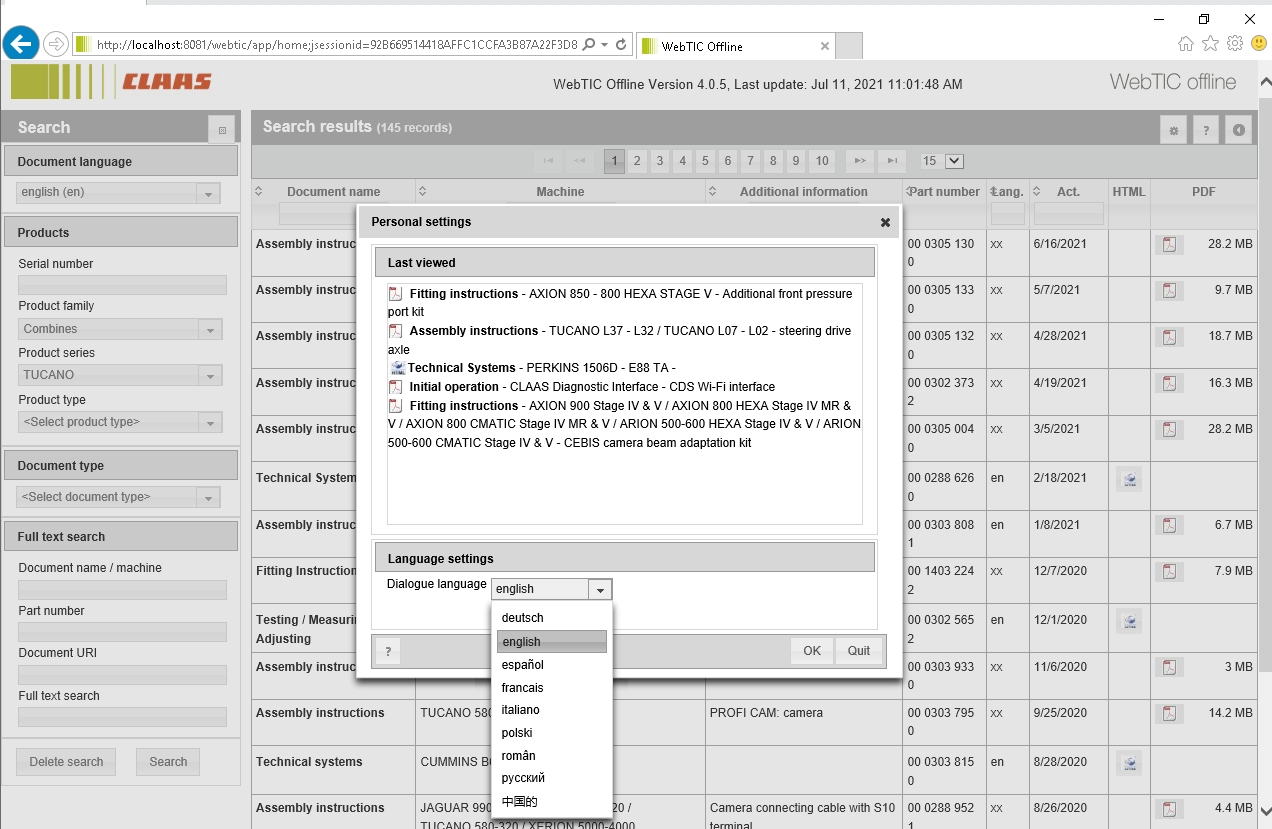Select deutsch from the language list
Screen dimensions: 1272x829
click(523, 618)
